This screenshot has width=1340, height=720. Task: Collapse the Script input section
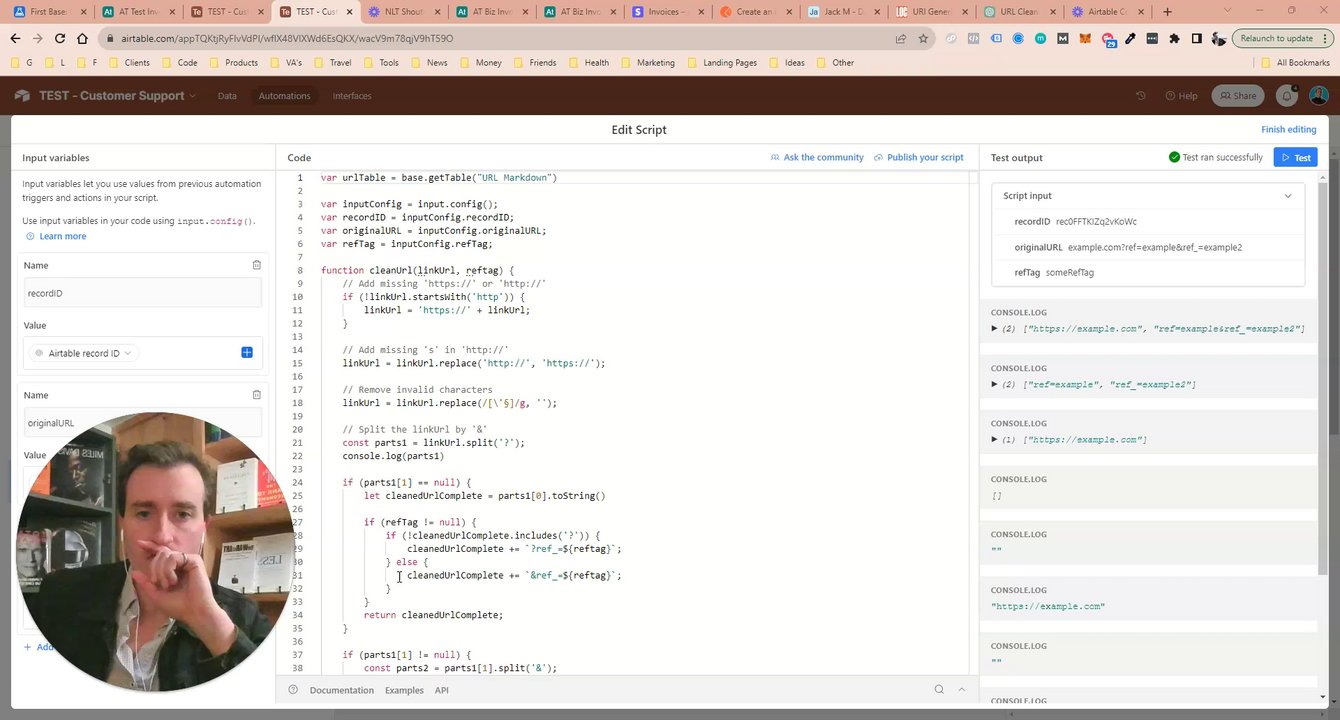1288,196
